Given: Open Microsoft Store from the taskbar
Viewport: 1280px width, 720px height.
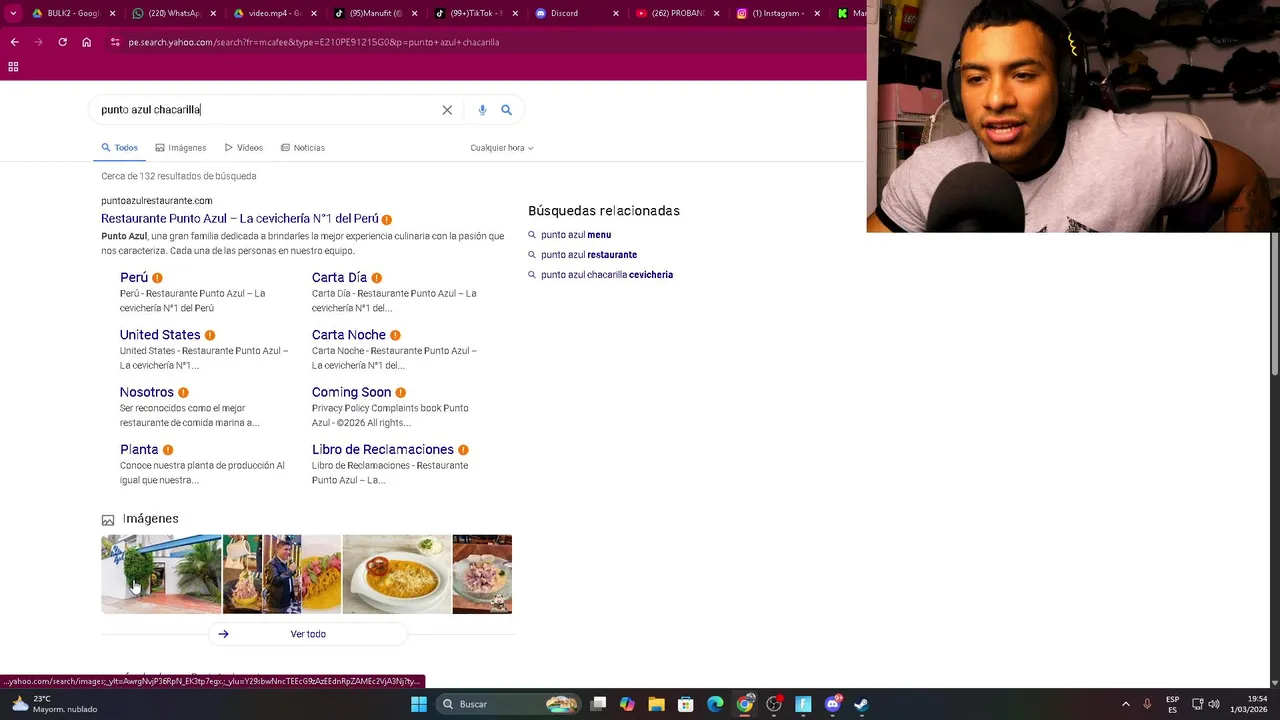Looking at the screenshot, I should (686, 704).
